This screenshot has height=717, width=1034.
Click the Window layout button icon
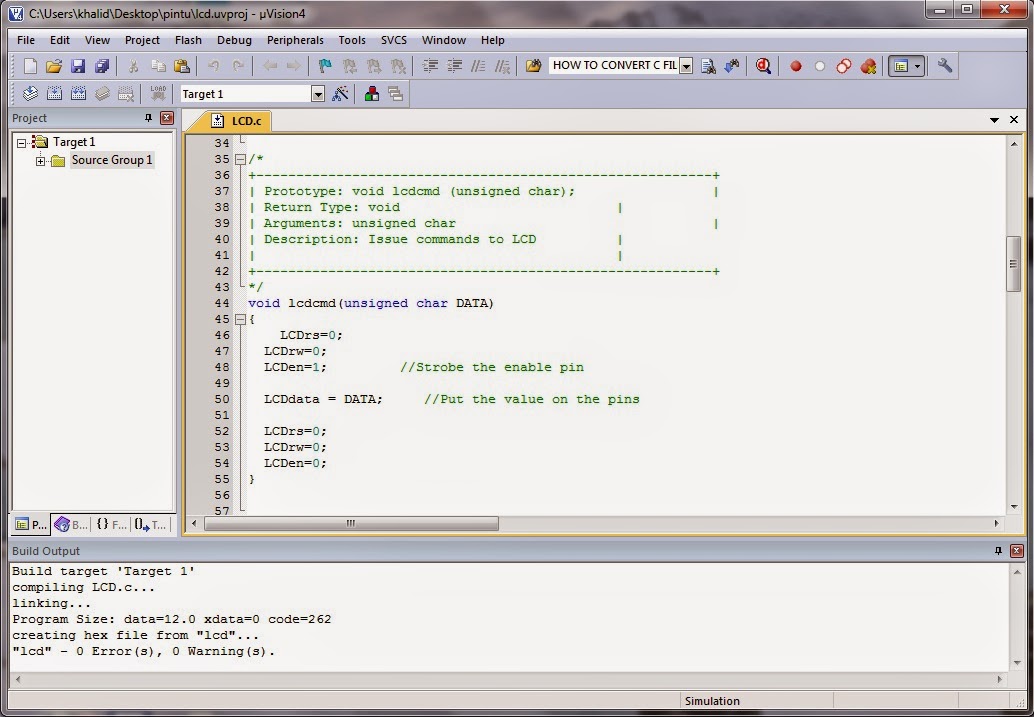(901, 66)
